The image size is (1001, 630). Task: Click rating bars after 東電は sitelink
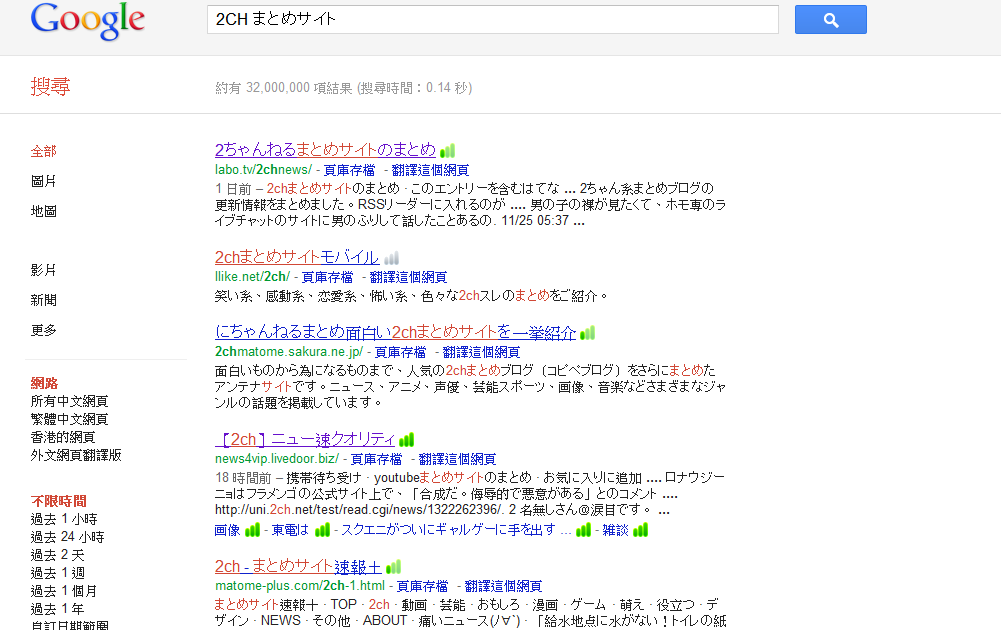click(322, 530)
